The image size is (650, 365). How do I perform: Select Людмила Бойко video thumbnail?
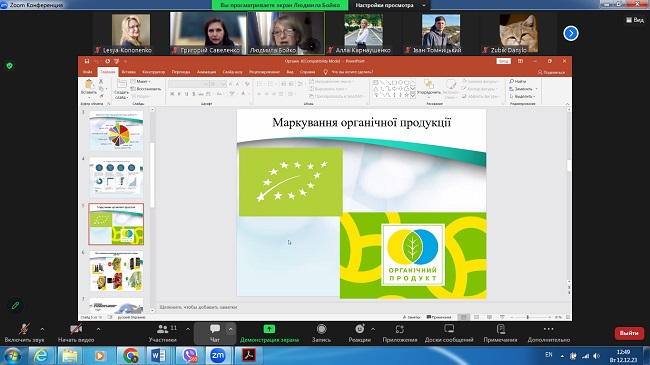[286, 33]
